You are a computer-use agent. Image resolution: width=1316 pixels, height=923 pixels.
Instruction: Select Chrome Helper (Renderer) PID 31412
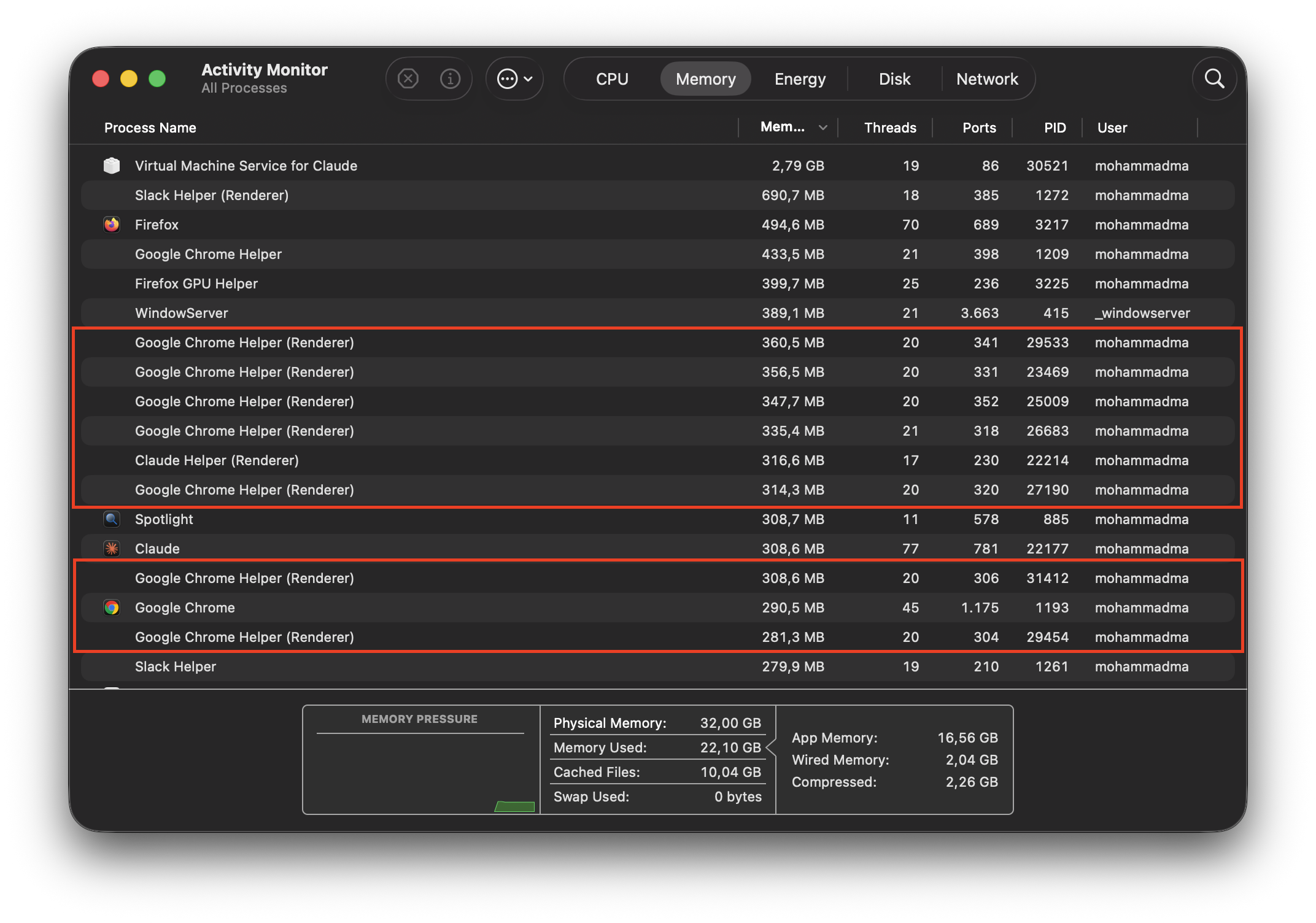click(x=658, y=578)
